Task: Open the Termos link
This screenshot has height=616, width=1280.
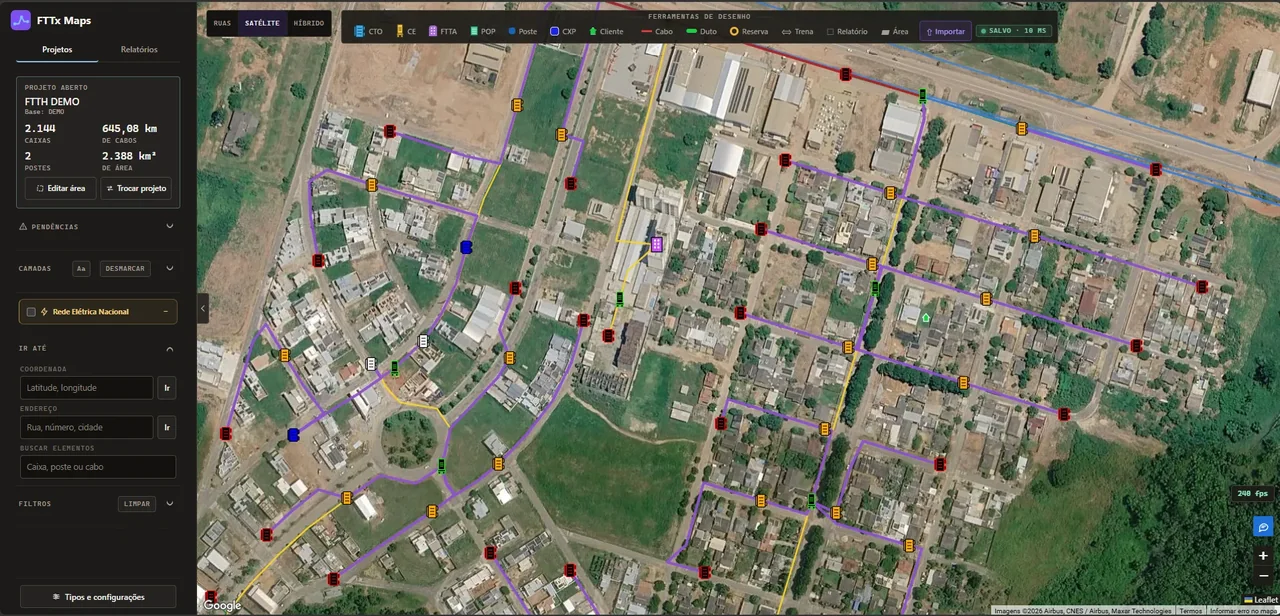Action: click(1190, 611)
